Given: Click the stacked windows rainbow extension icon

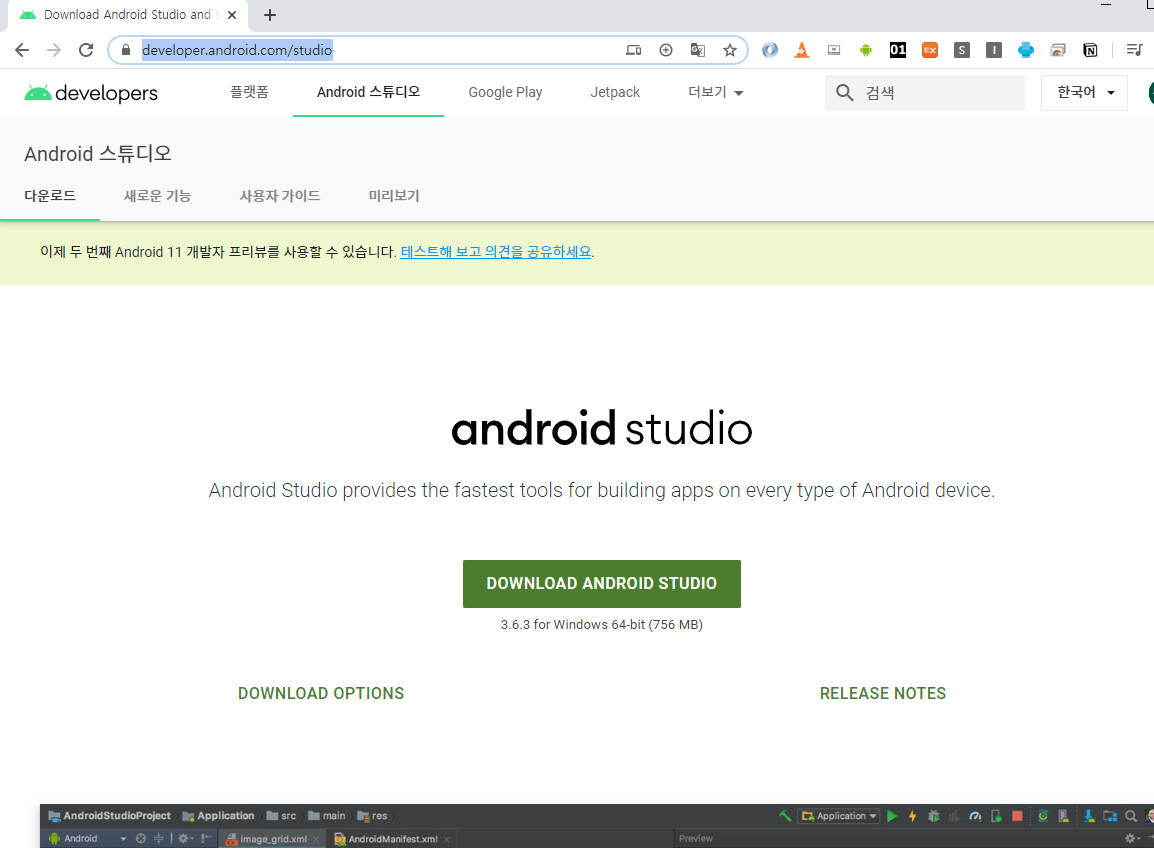Looking at the screenshot, I should click(x=1058, y=50).
